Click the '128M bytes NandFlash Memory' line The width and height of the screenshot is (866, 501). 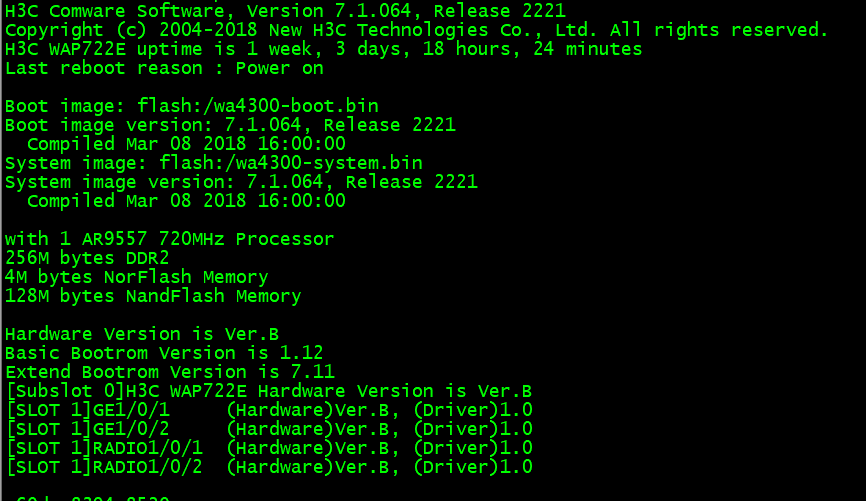[x=153, y=296]
